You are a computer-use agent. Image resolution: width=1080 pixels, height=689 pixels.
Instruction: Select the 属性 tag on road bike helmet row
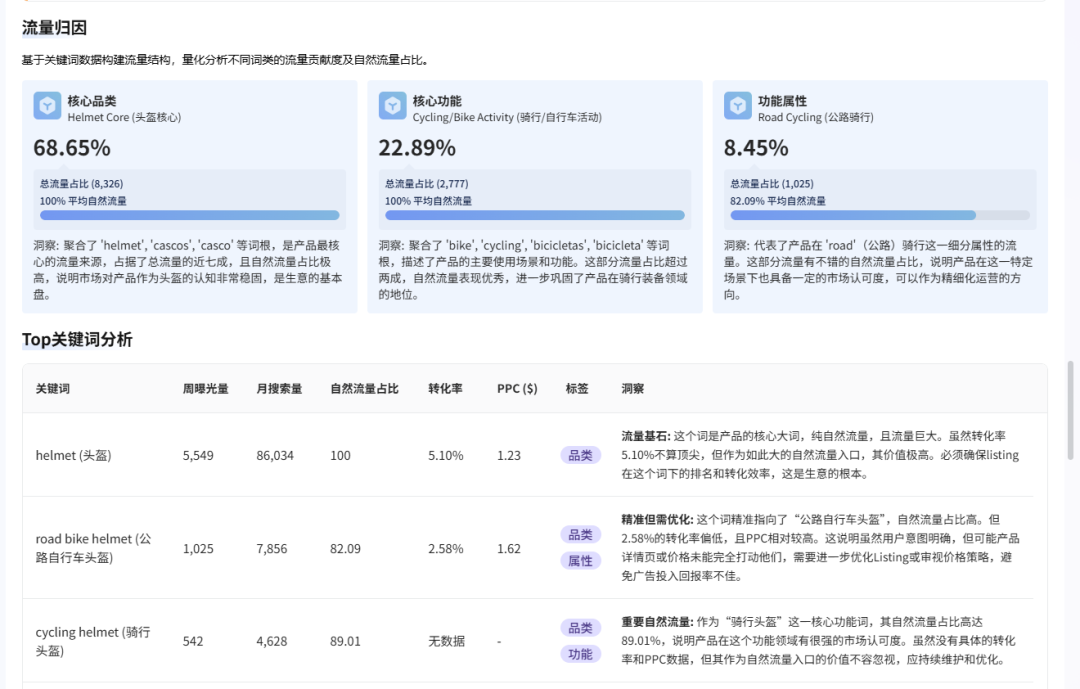pyautogui.click(x=580, y=560)
